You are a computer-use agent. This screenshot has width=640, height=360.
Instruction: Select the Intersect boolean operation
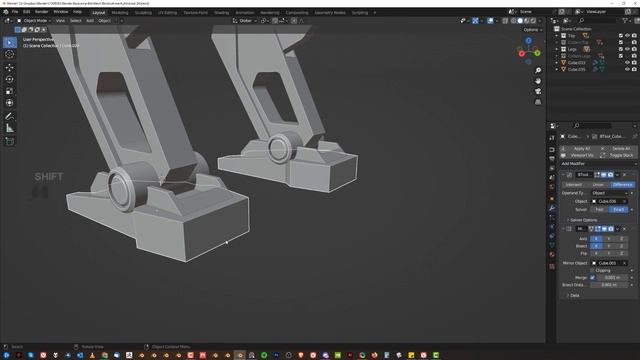pyautogui.click(x=573, y=185)
